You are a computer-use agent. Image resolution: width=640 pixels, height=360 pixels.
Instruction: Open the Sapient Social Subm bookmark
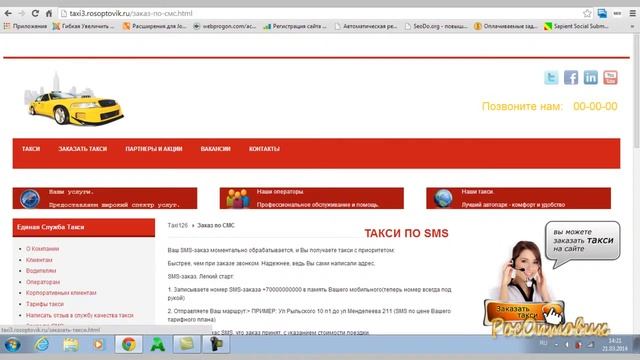pyautogui.click(x=576, y=26)
